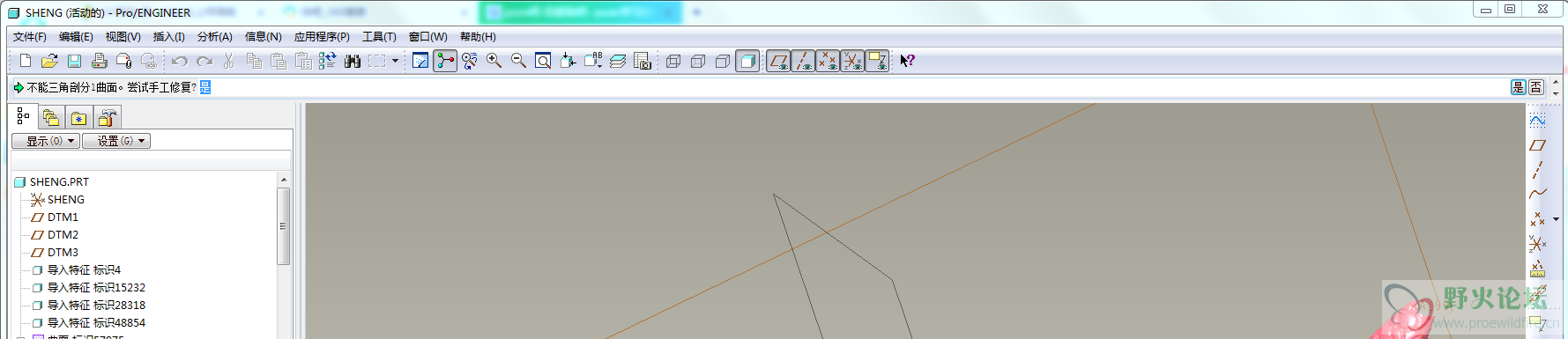Open the 显示(O) dropdown
The image size is (1568, 339).
click(x=46, y=141)
